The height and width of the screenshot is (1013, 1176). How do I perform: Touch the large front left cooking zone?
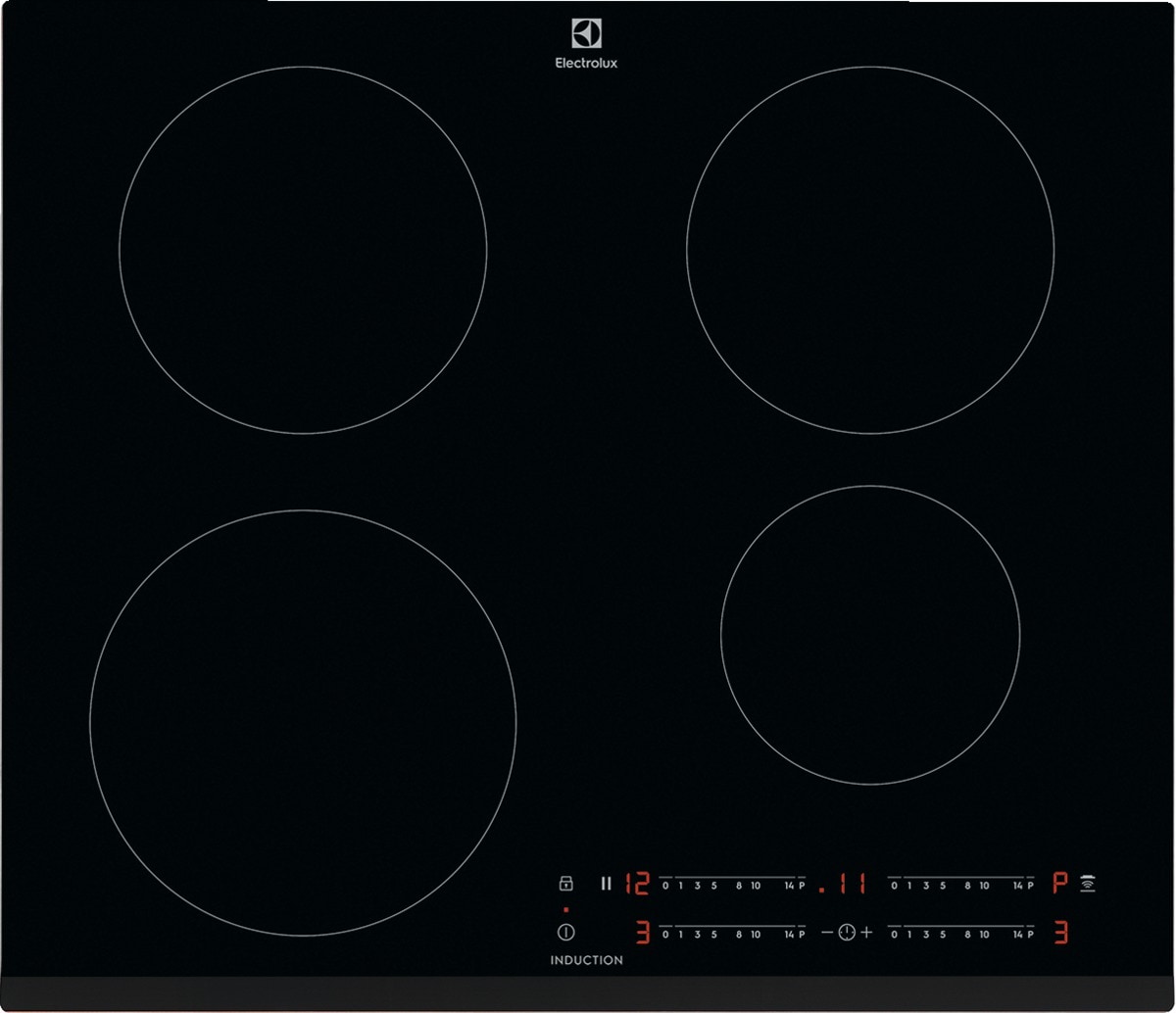tap(303, 723)
